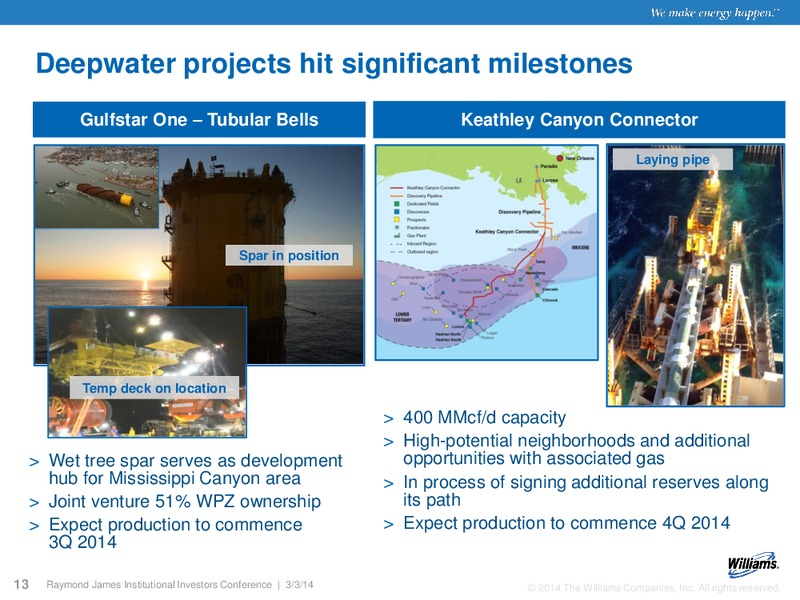Click the 'Larose' label on the map

(550, 180)
